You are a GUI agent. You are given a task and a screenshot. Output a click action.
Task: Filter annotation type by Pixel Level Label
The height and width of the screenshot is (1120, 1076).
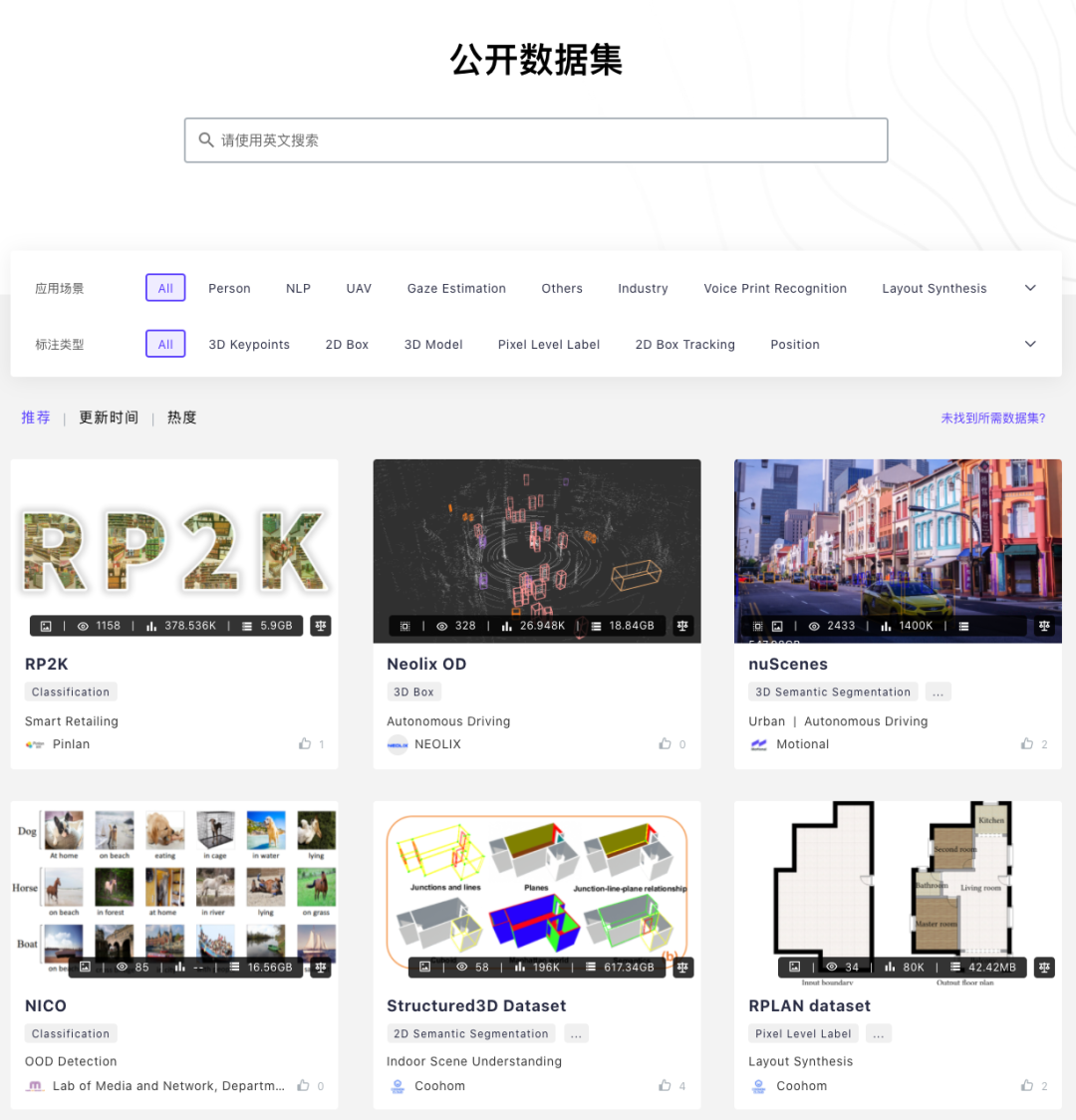click(x=549, y=344)
